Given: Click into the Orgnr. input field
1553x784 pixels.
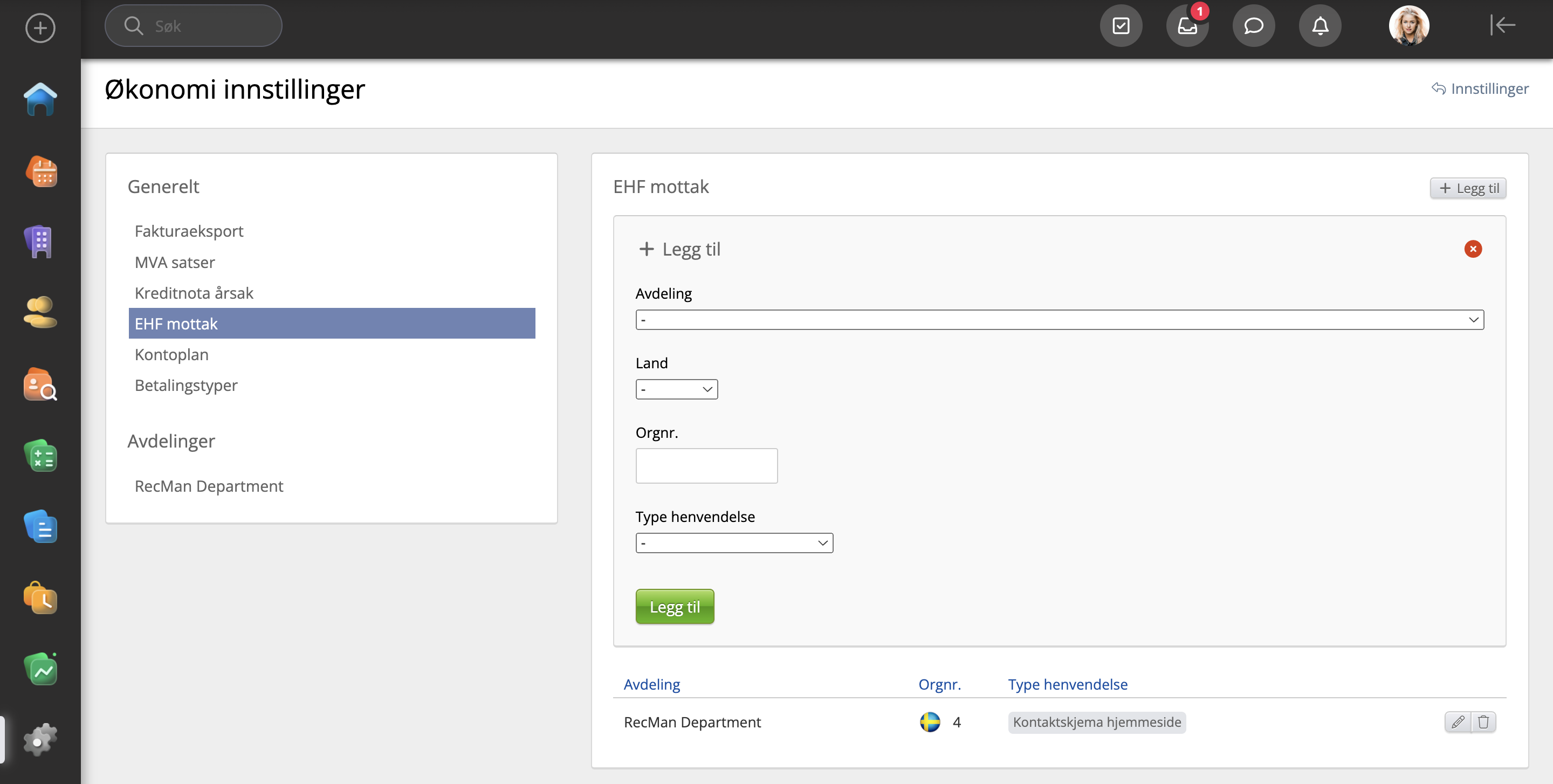Looking at the screenshot, I should (706, 466).
